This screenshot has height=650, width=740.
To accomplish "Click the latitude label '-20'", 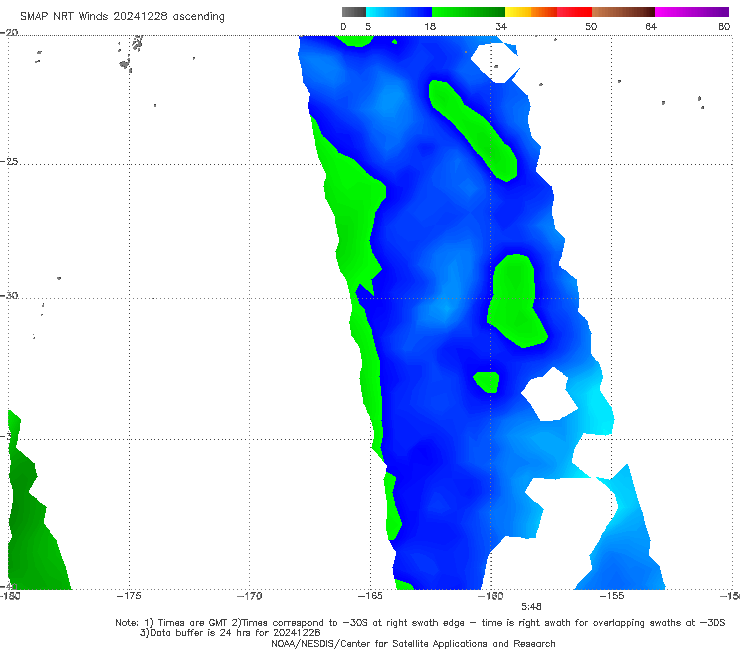I will coord(9,33).
